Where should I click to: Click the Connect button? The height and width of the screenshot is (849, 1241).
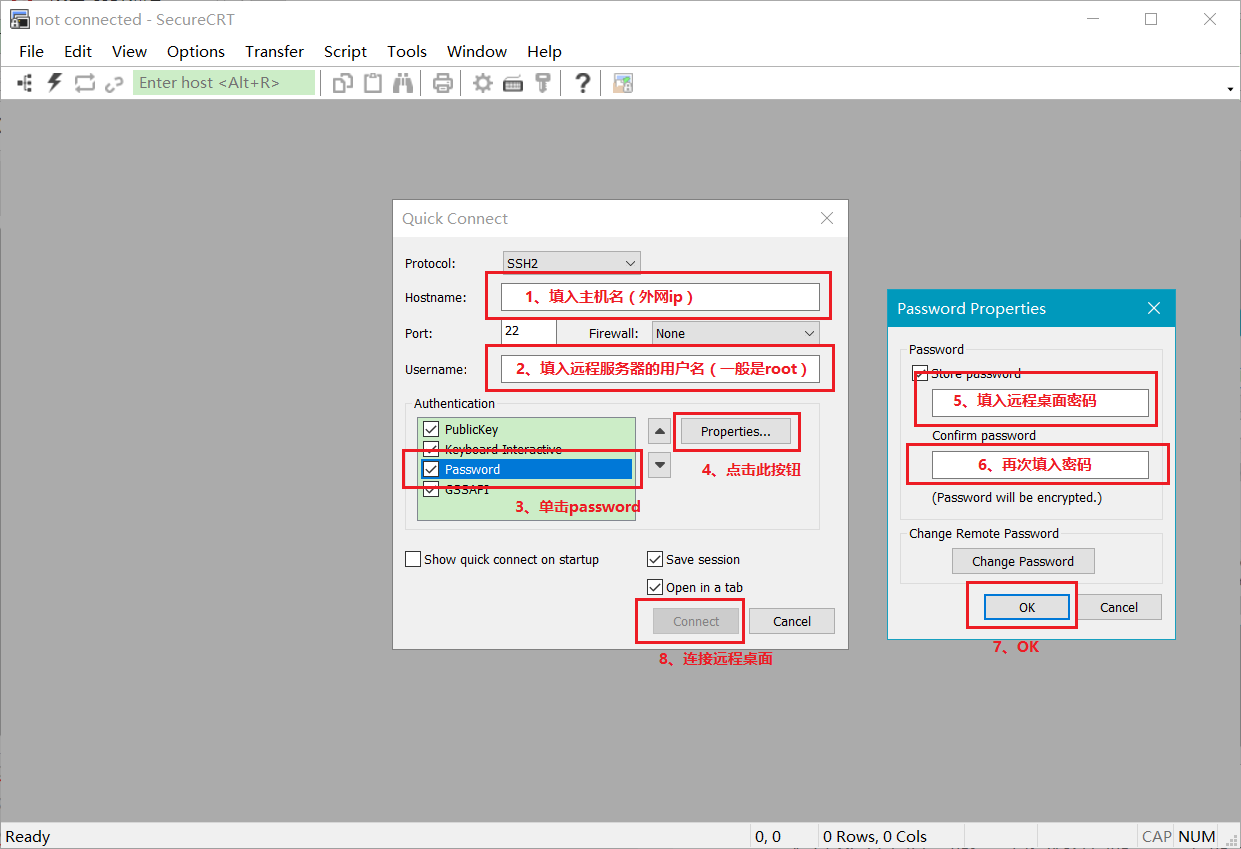click(x=696, y=621)
